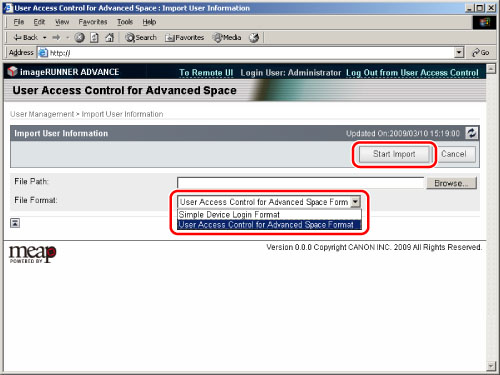The height and width of the screenshot is (375, 500).
Task: Minimize the browser window
Action: pos(469,8)
